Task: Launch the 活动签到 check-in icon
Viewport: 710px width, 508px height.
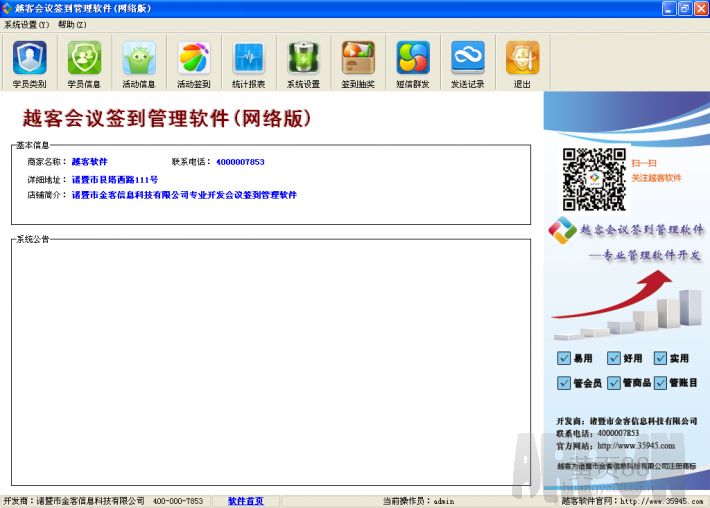Action: pos(194,58)
